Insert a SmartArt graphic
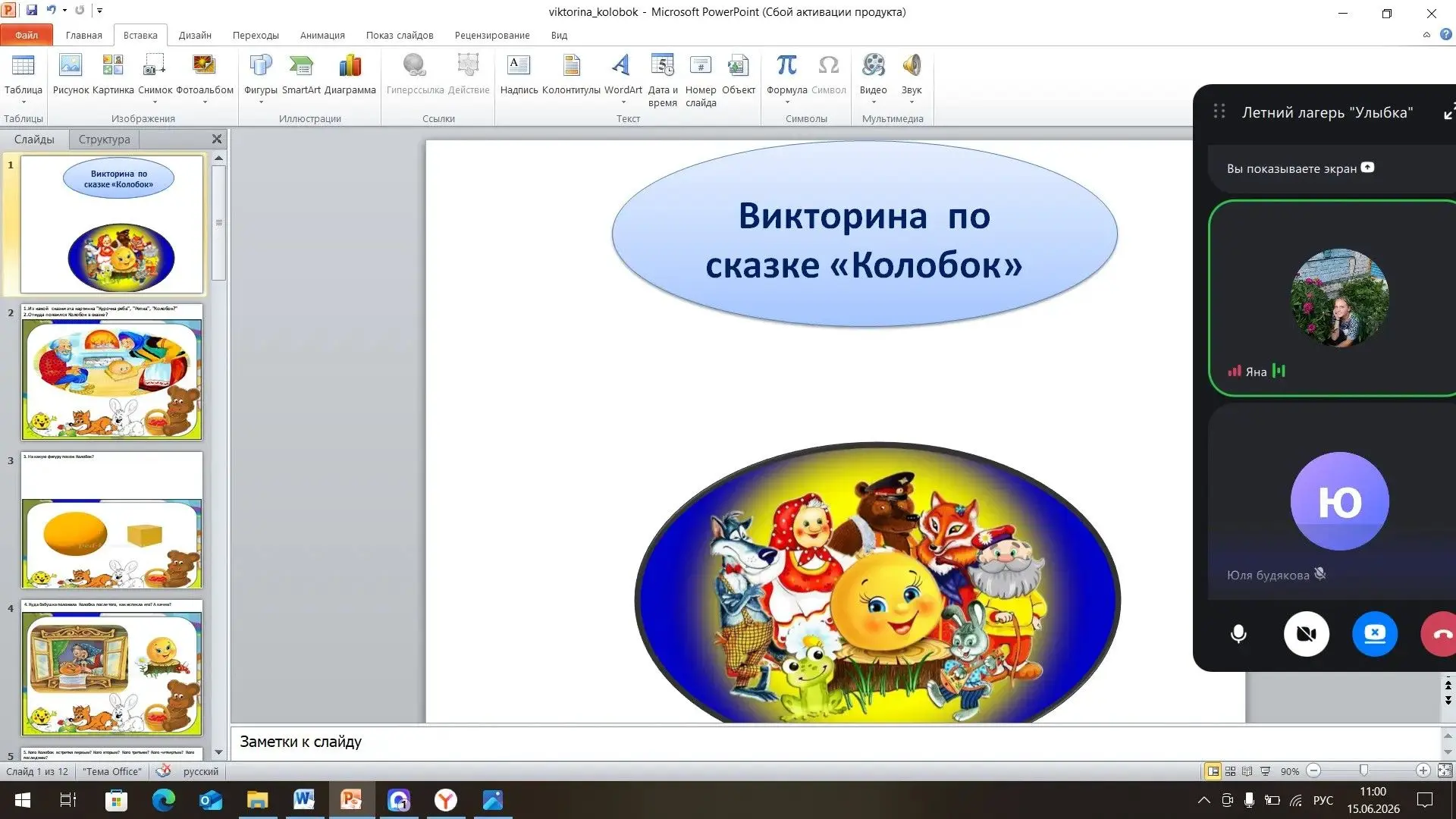This screenshot has width=1456, height=819. coord(301,74)
